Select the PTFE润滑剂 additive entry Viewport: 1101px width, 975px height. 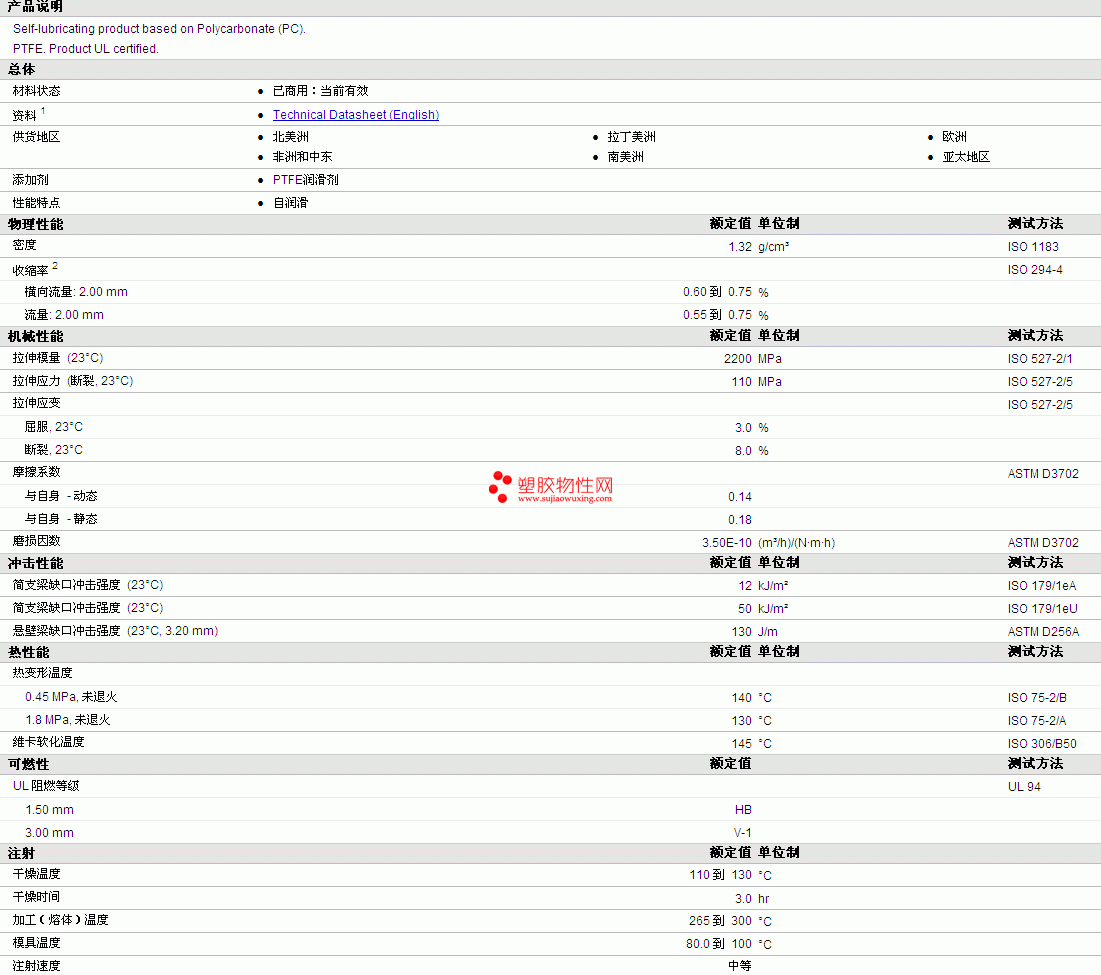click(x=306, y=180)
